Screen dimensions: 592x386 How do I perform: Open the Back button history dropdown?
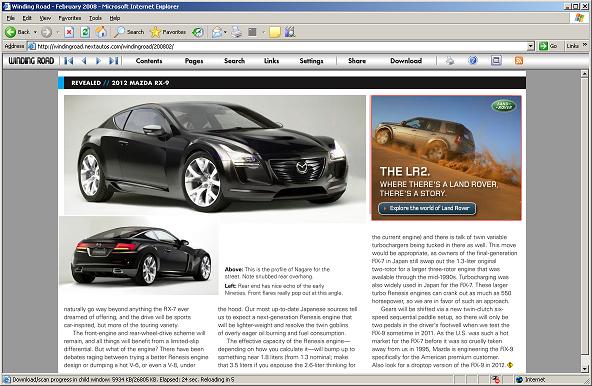pyautogui.click(x=35, y=32)
